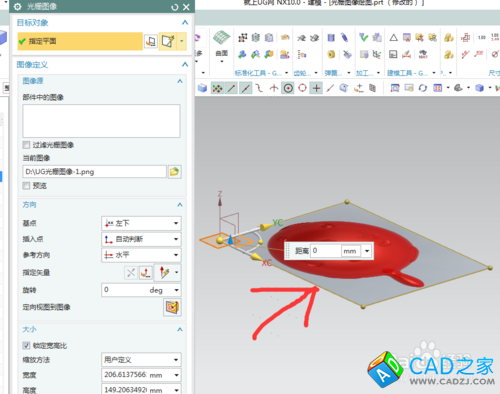Image resolution: width=500 pixels, height=394 pixels.
Task: Collapse the 图像定义 section
Action: 185,64
